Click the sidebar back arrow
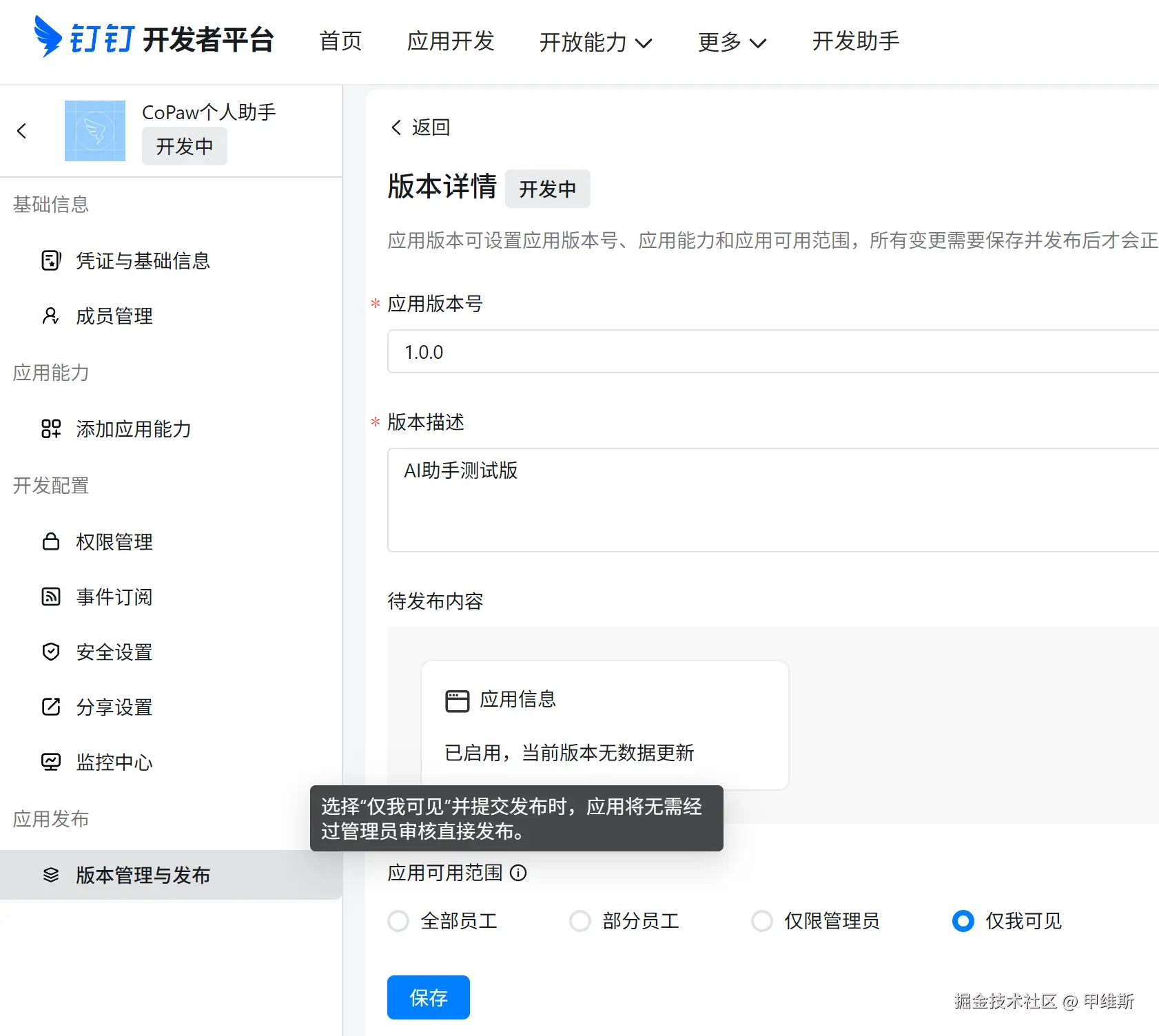Image resolution: width=1159 pixels, height=1036 pixels. (x=22, y=131)
